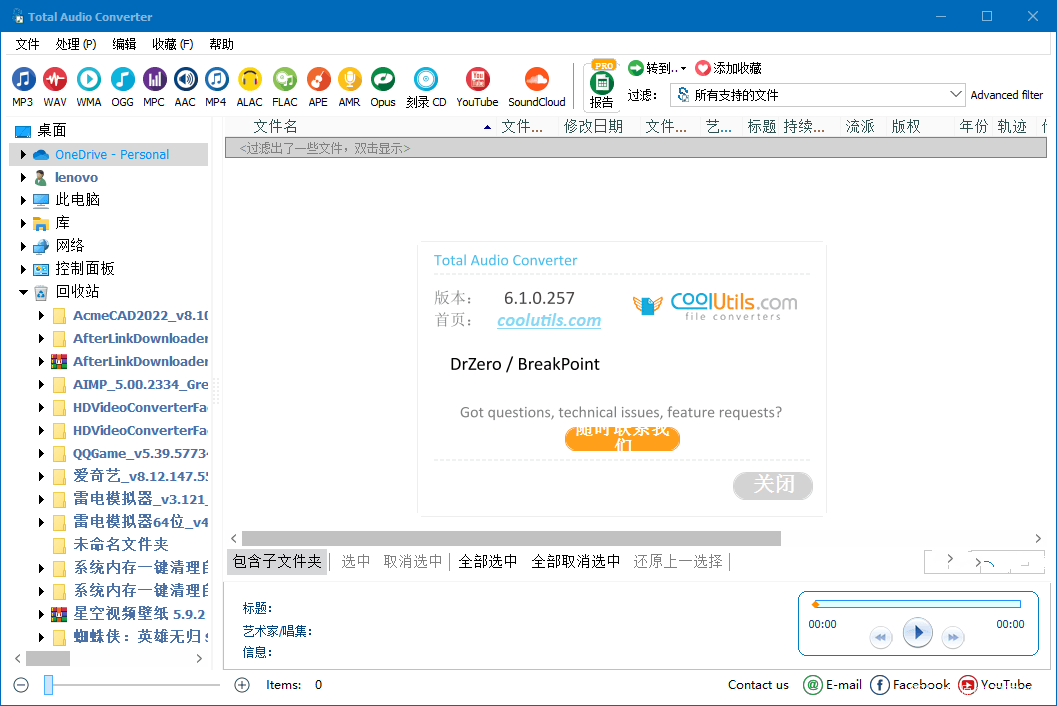Click the zoom slider handle
The height and width of the screenshot is (706, 1057).
[x=49, y=685]
